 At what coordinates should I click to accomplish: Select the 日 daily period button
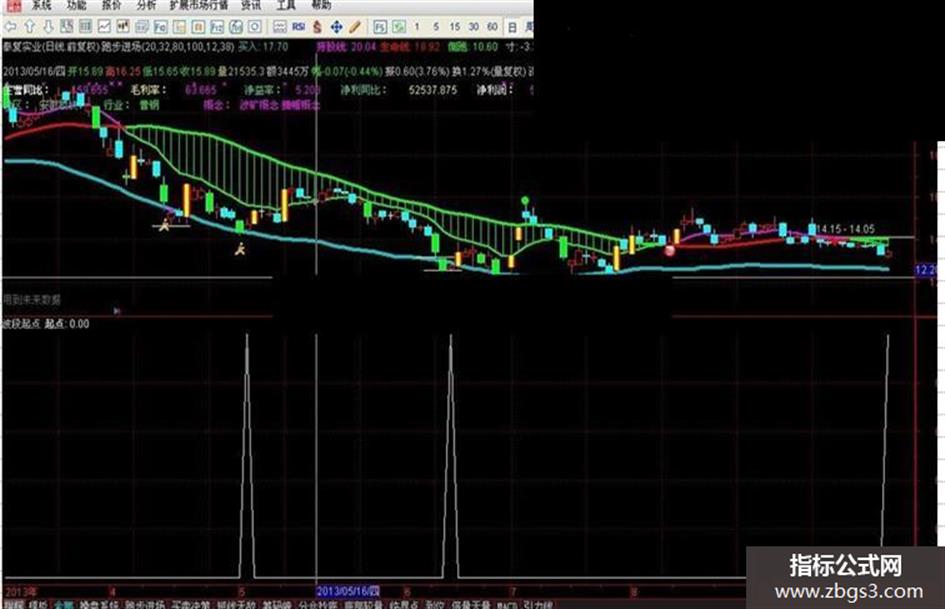pos(512,27)
